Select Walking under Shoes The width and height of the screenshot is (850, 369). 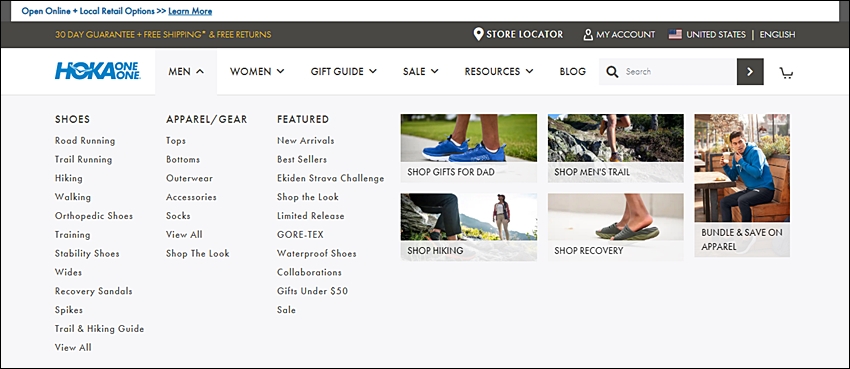73,197
